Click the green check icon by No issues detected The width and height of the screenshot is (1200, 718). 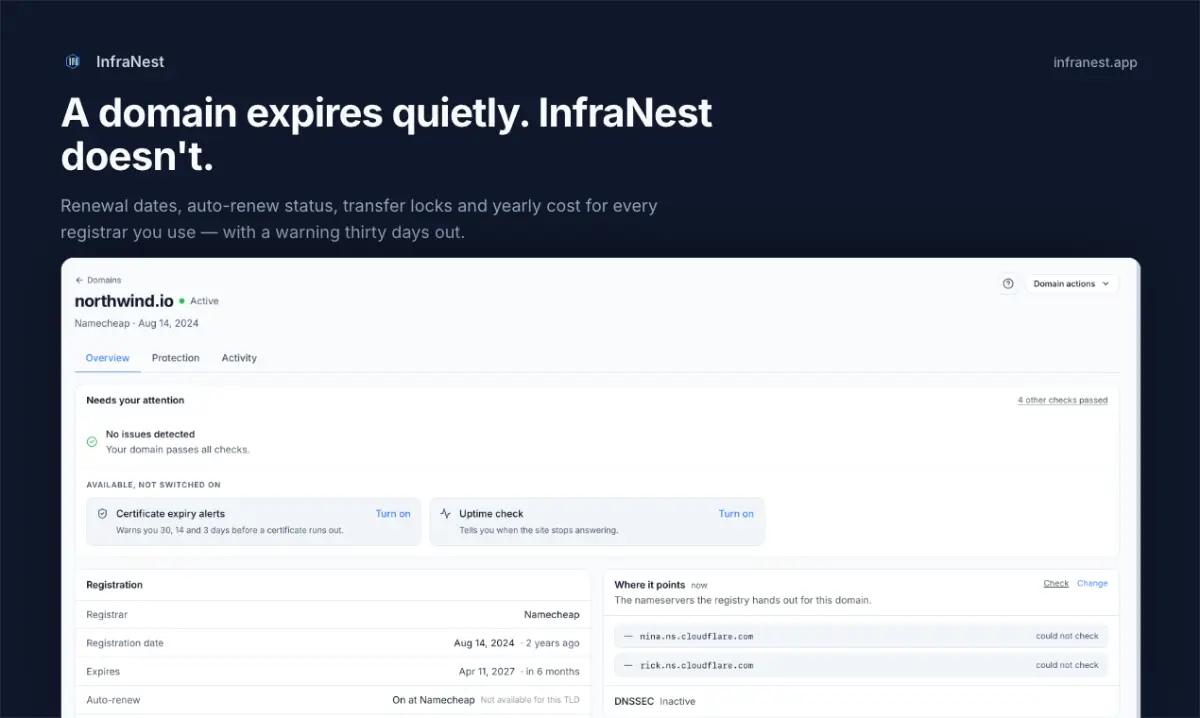click(92, 441)
